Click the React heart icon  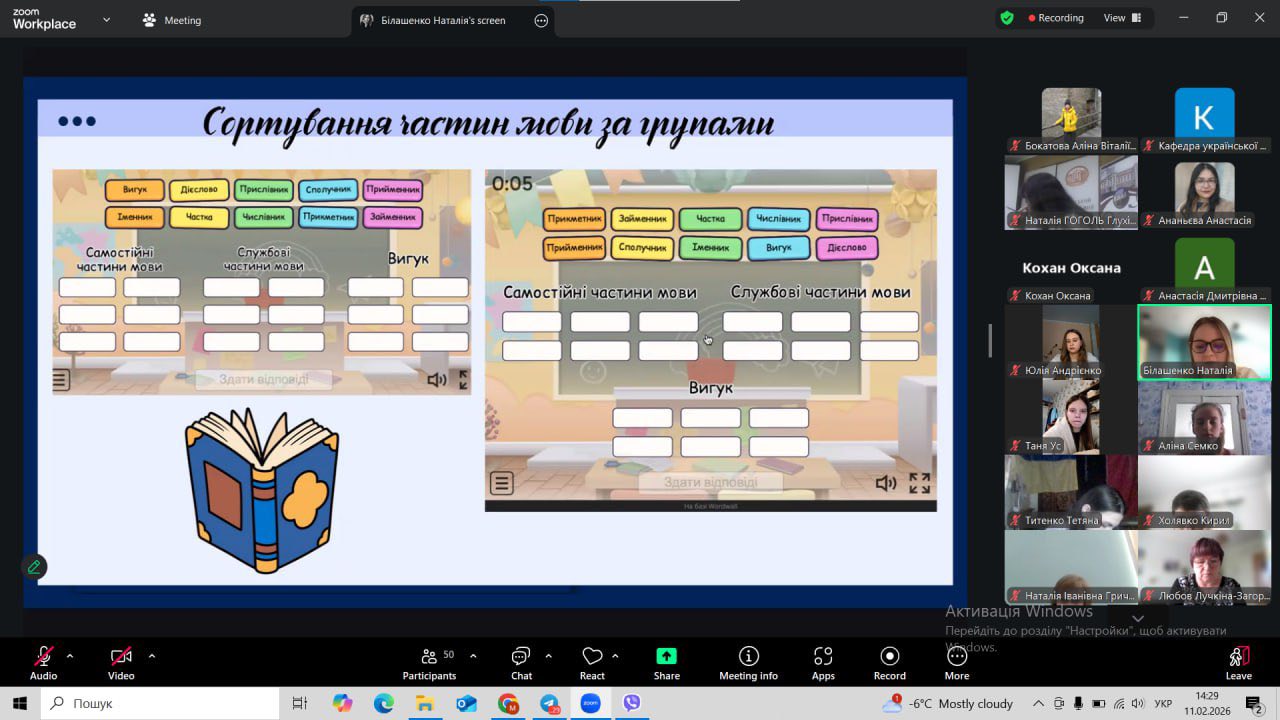pos(592,663)
